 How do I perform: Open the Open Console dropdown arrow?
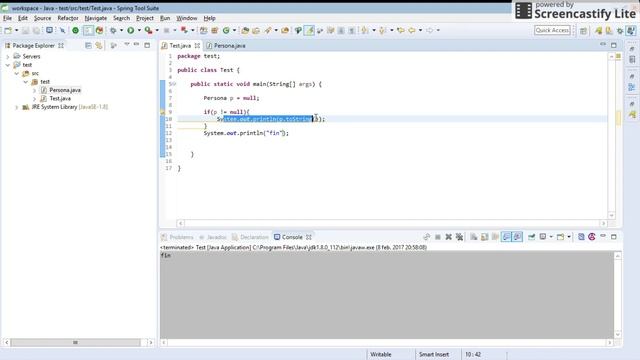569,237
